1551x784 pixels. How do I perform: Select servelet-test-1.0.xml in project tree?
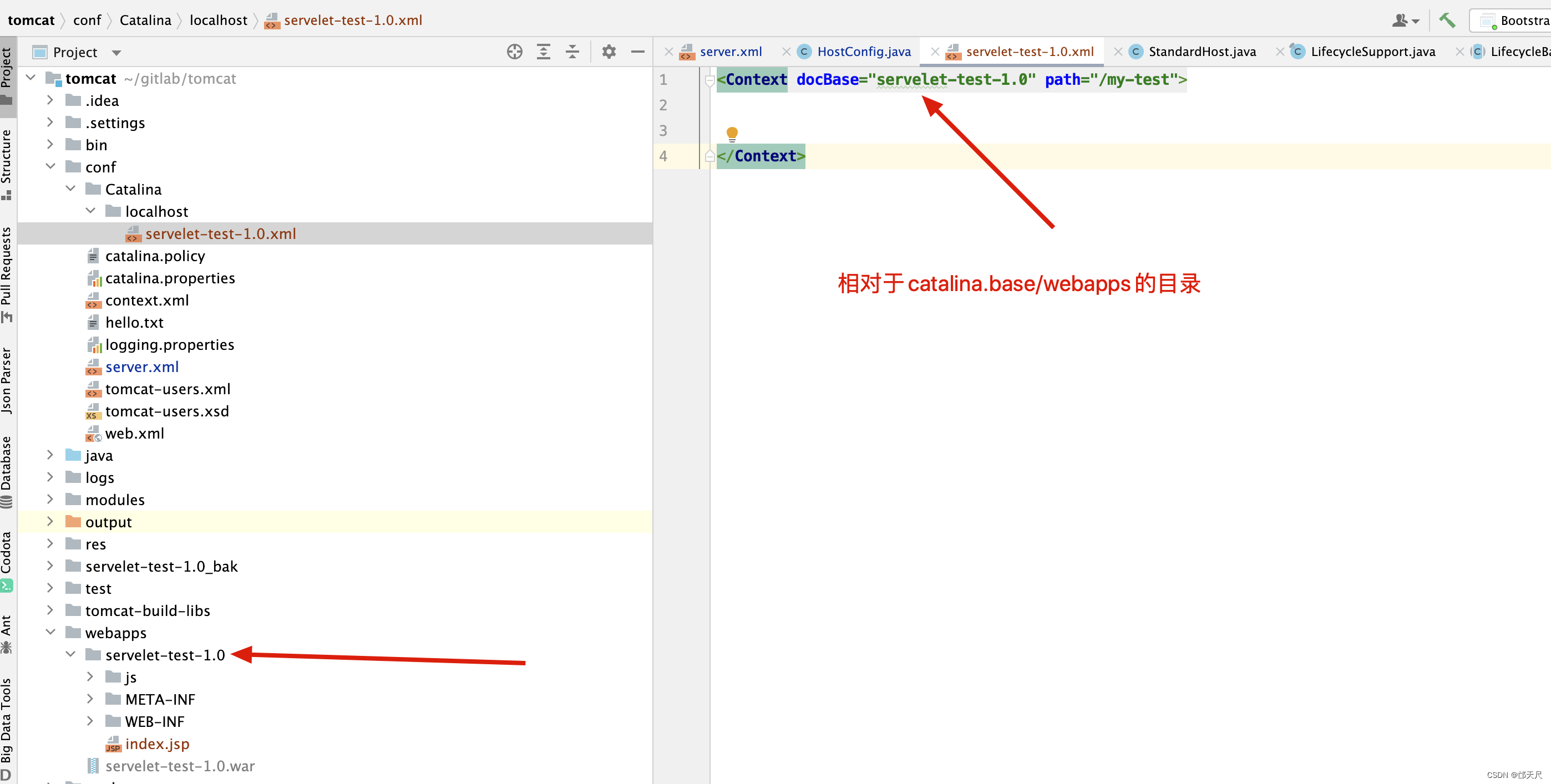pyautogui.click(x=334, y=233)
